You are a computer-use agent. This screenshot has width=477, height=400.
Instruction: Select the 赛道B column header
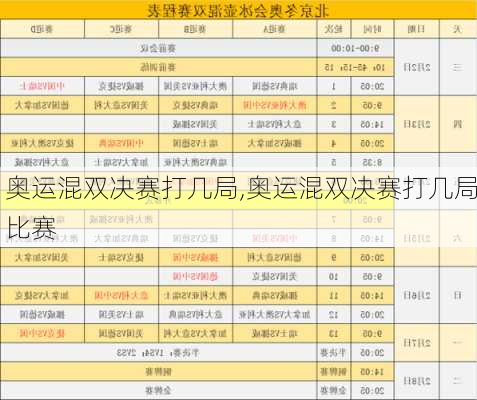point(195,29)
